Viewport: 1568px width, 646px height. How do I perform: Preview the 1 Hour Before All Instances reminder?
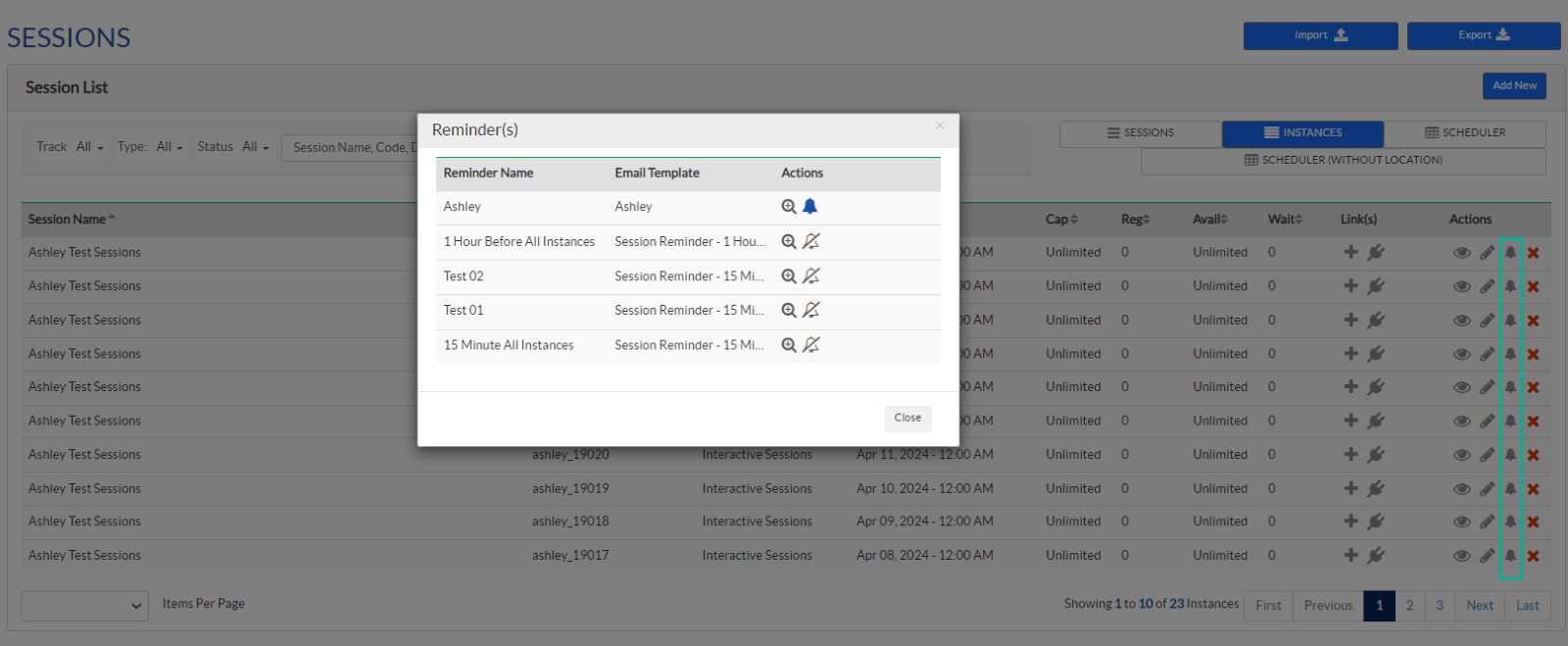pos(788,242)
